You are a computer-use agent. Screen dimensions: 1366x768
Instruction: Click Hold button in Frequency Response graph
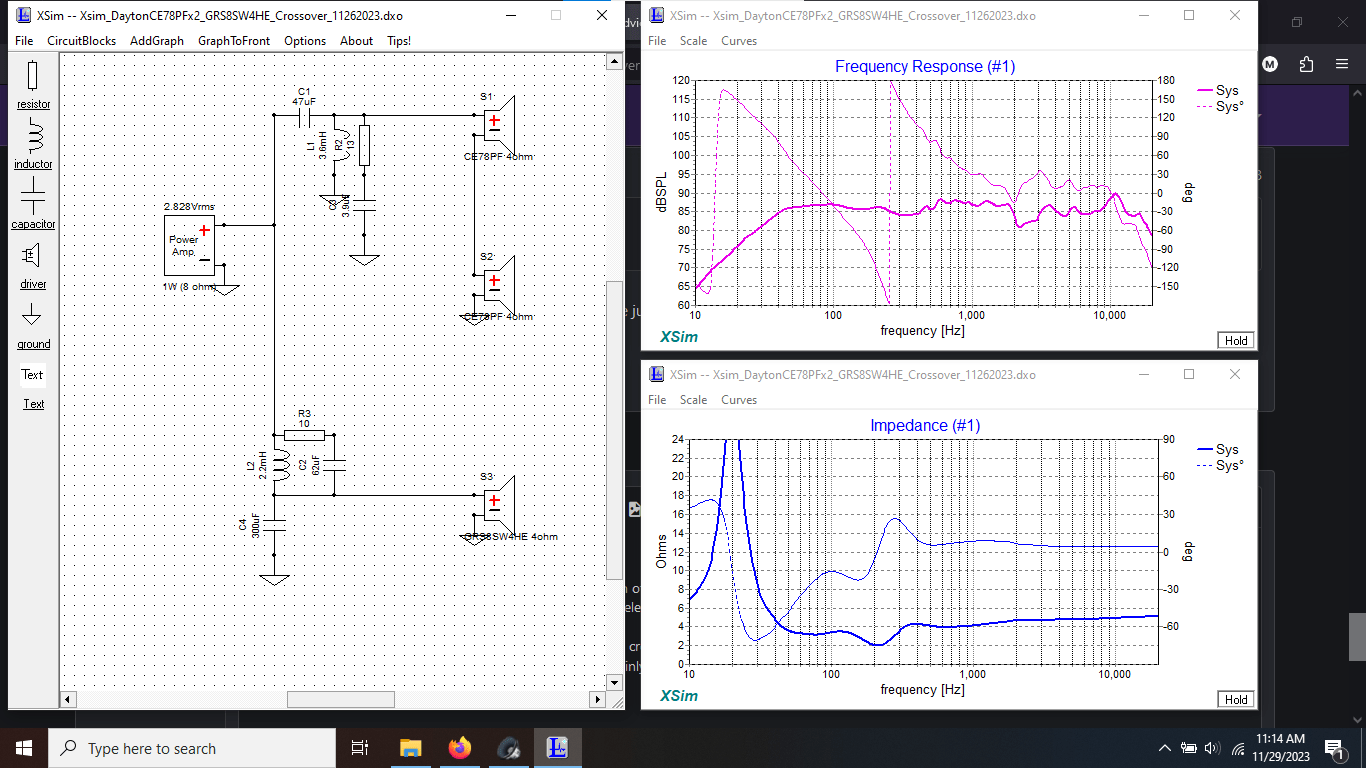(1236, 340)
